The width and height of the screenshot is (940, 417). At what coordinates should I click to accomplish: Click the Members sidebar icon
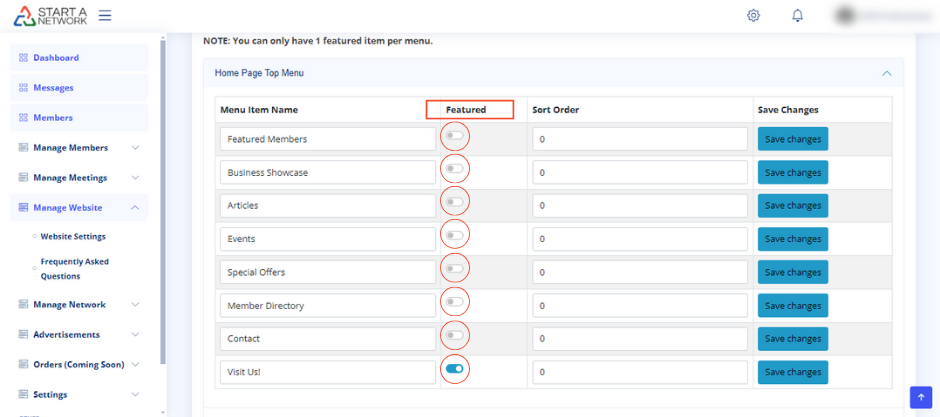(x=23, y=118)
